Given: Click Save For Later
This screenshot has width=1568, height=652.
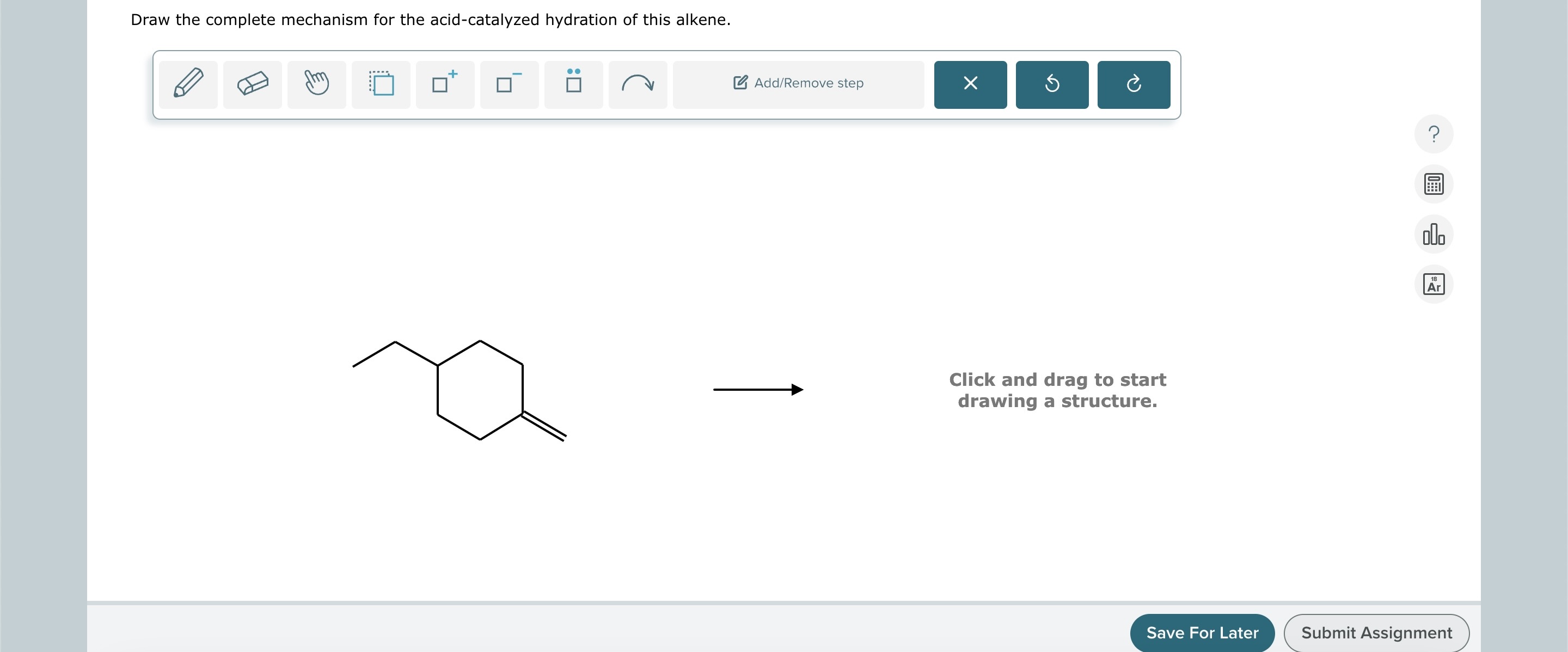Looking at the screenshot, I should tap(1202, 632).
